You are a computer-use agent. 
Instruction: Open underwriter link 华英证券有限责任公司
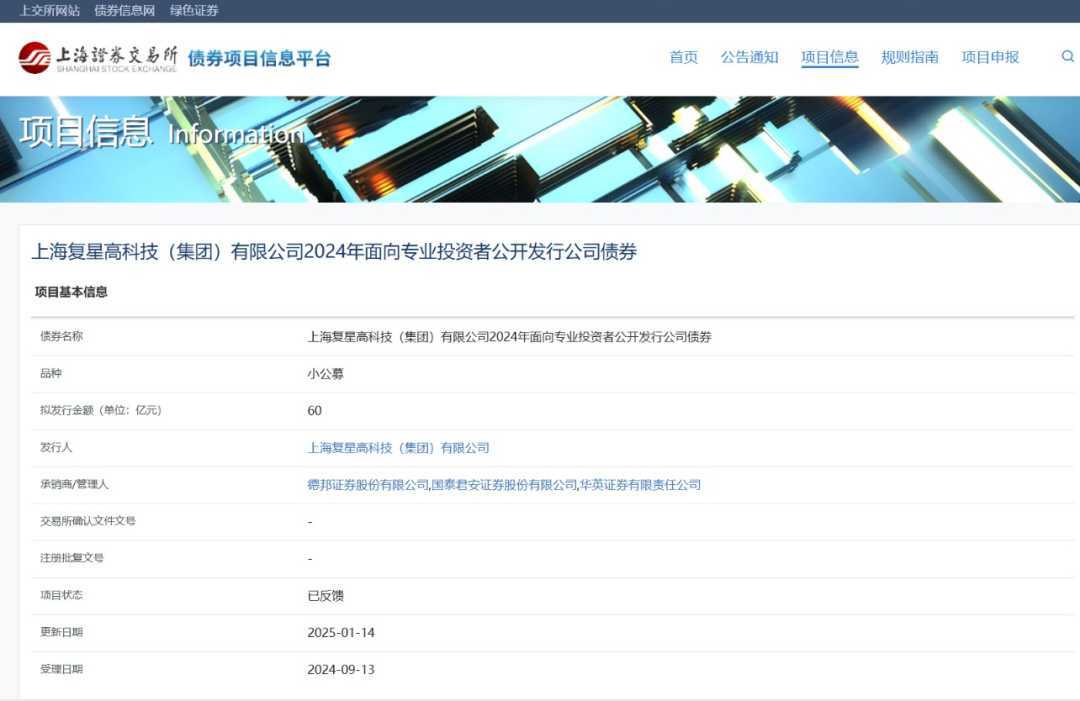(640, 485)
